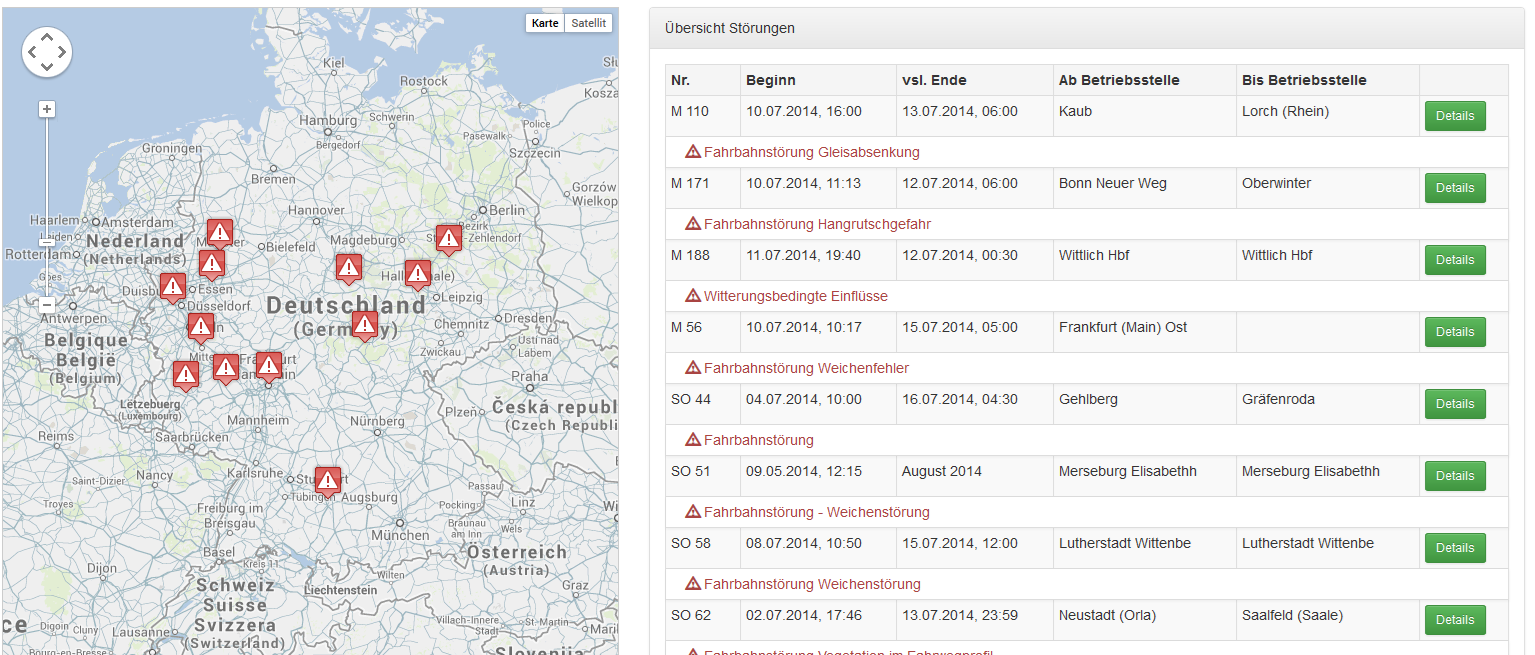Select the Lorch (Rhein) station cell
Viewport: 1535px width, 655px height.
(x=1327, y=116)
